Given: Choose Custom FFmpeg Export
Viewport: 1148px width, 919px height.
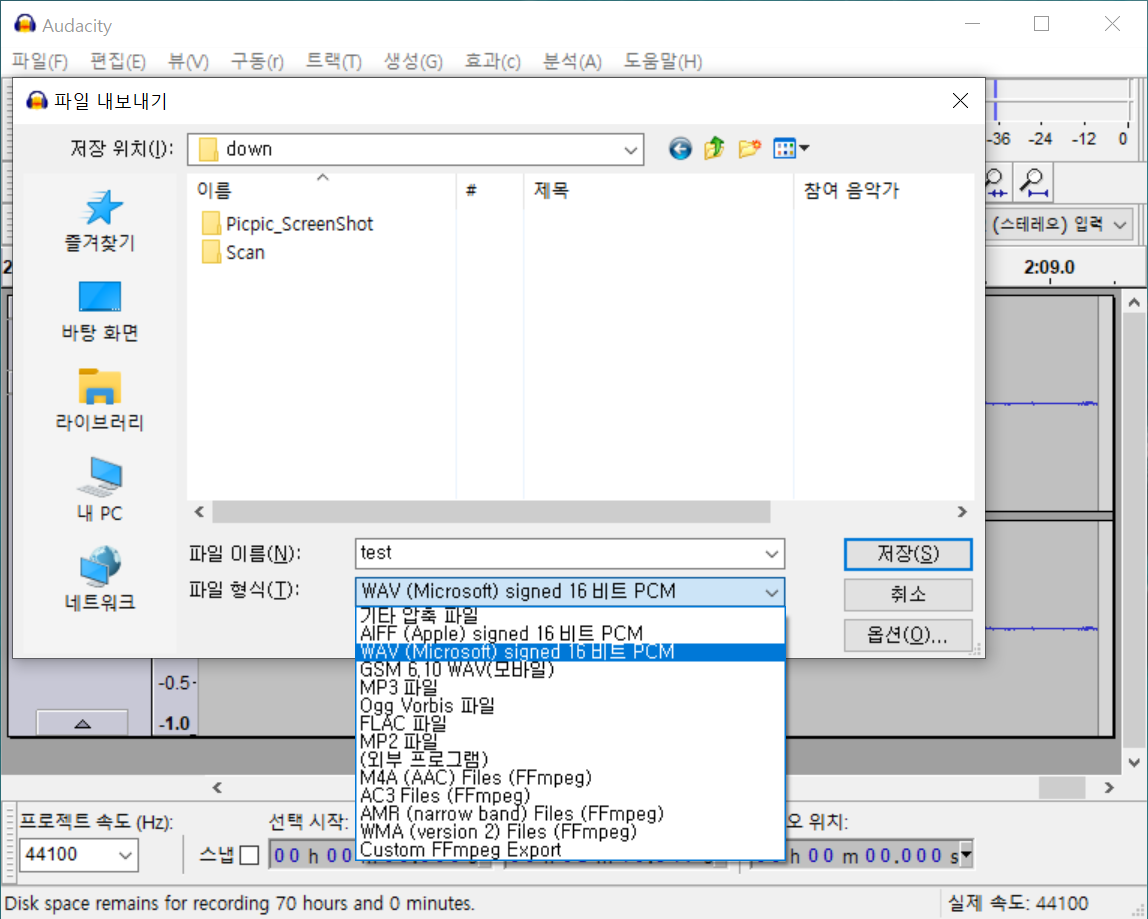Looking at the screenshot, I should point(570,849).
